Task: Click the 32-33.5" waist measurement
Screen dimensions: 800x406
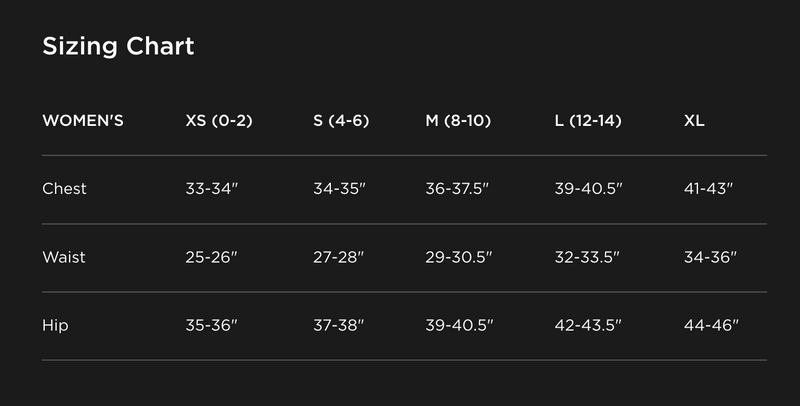Action: [587, 257]
